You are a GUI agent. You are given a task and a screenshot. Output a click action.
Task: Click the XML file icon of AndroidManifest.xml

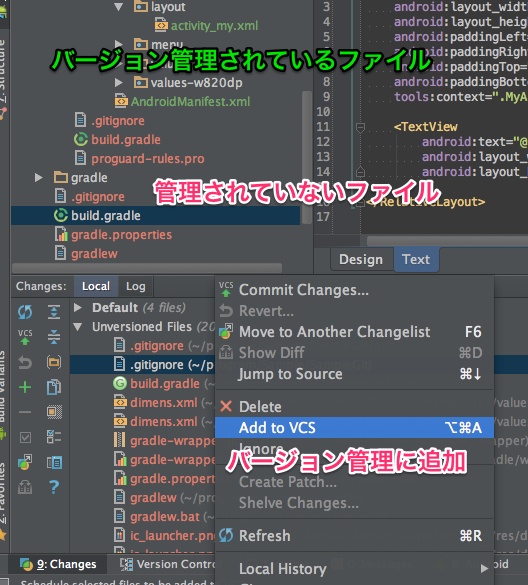tap(121, 101)
